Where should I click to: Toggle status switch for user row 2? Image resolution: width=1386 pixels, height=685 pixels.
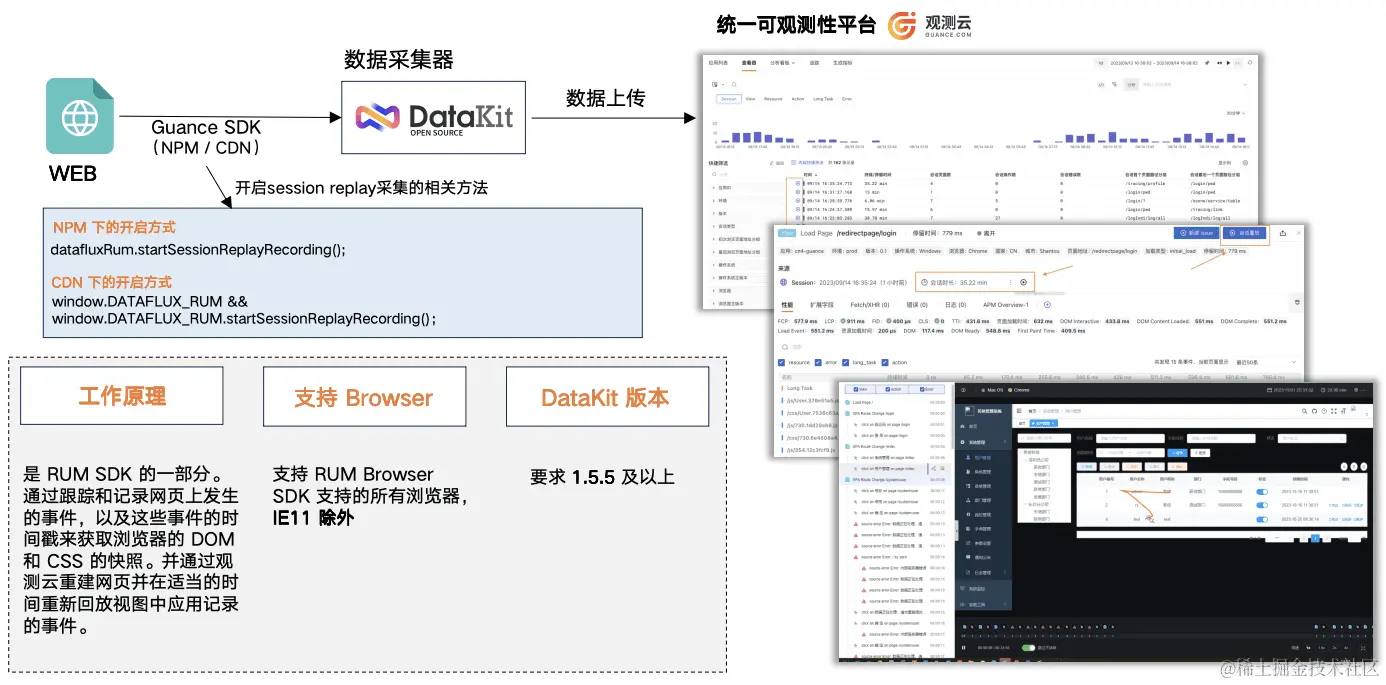point(1262,505)
